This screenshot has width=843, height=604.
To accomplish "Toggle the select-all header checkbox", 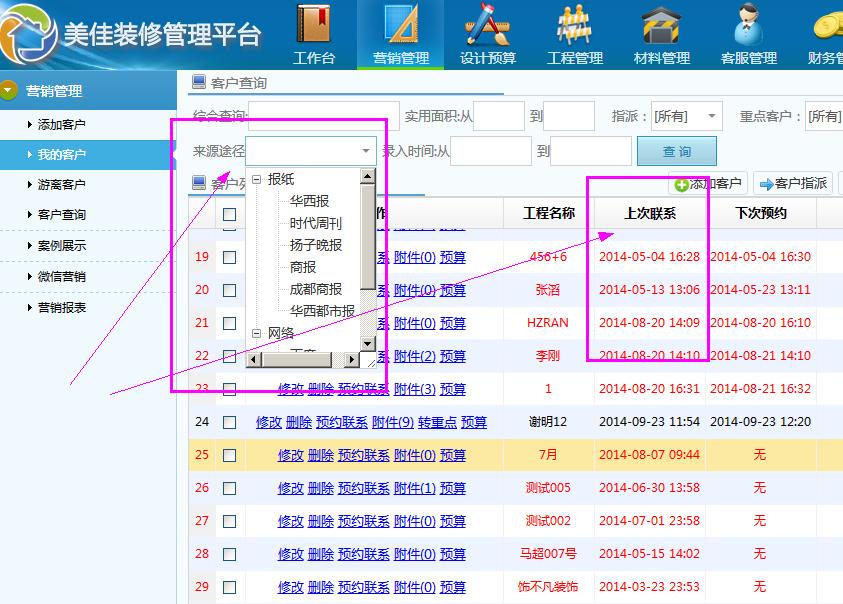I will (x=229, y=214).
